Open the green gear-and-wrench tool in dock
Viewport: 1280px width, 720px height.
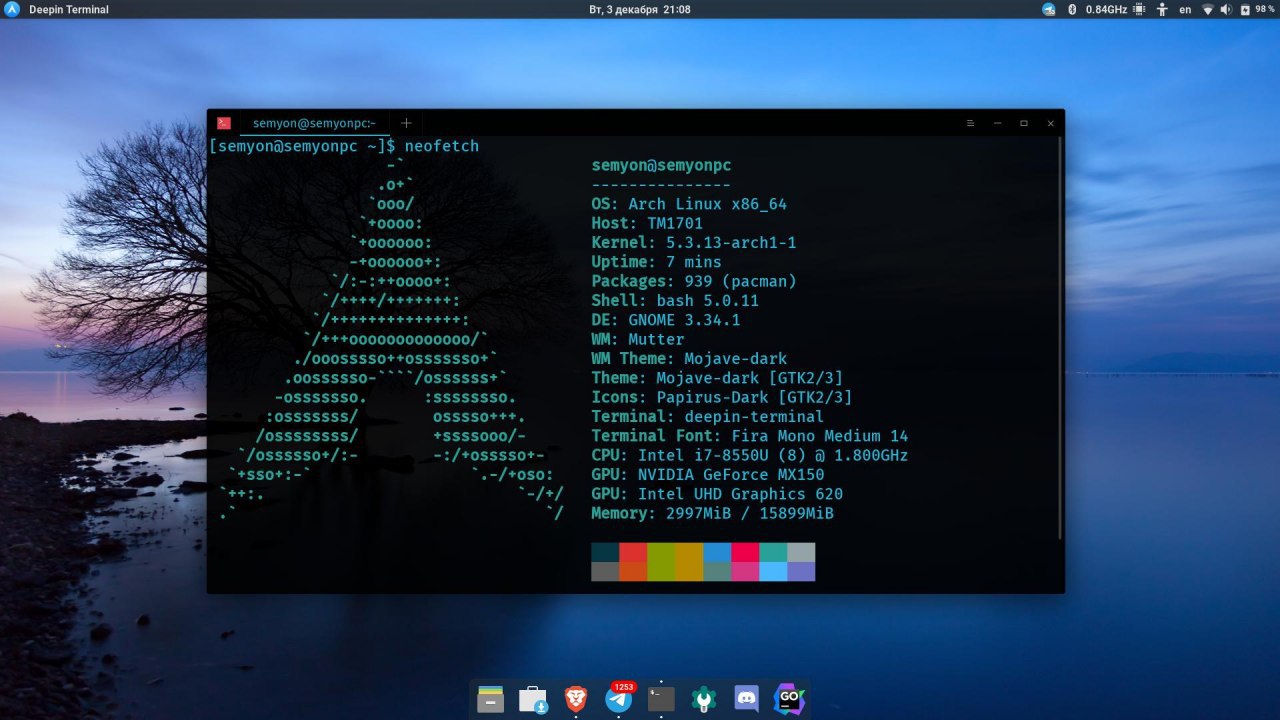(x=704, y=699)
